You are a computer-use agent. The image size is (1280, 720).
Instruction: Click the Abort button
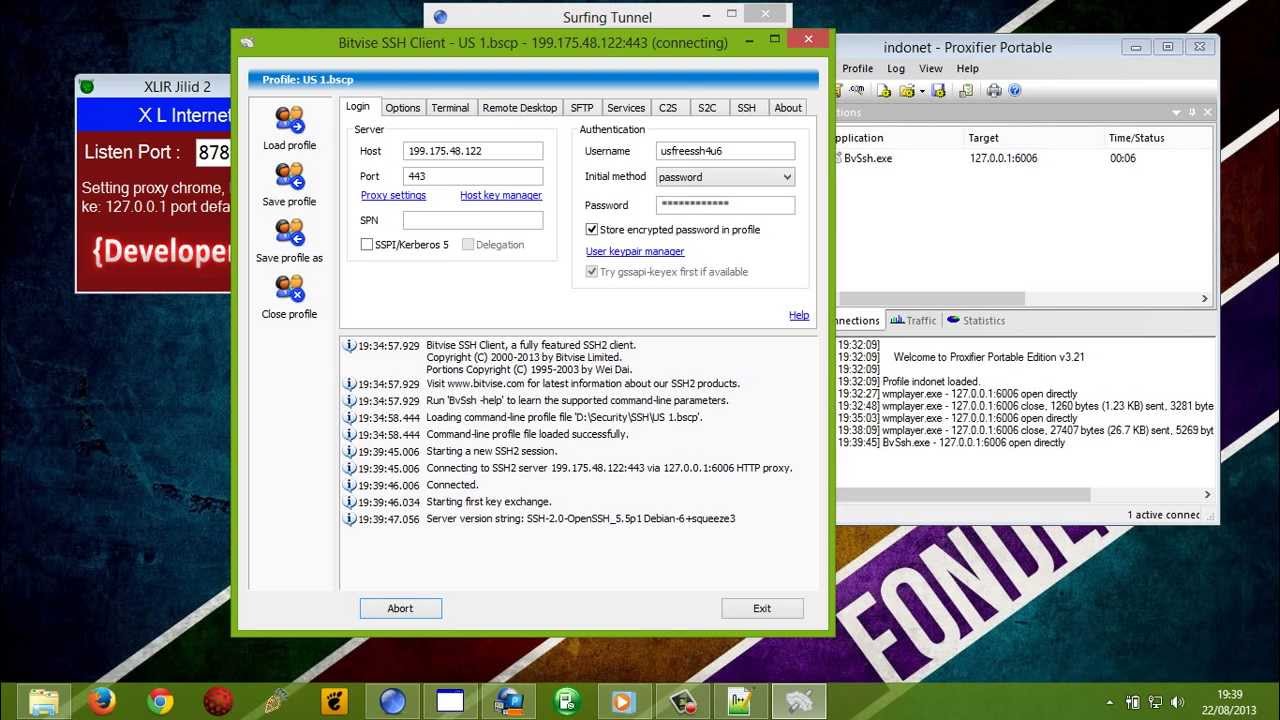pyautogui.click(x=400, y=608)
